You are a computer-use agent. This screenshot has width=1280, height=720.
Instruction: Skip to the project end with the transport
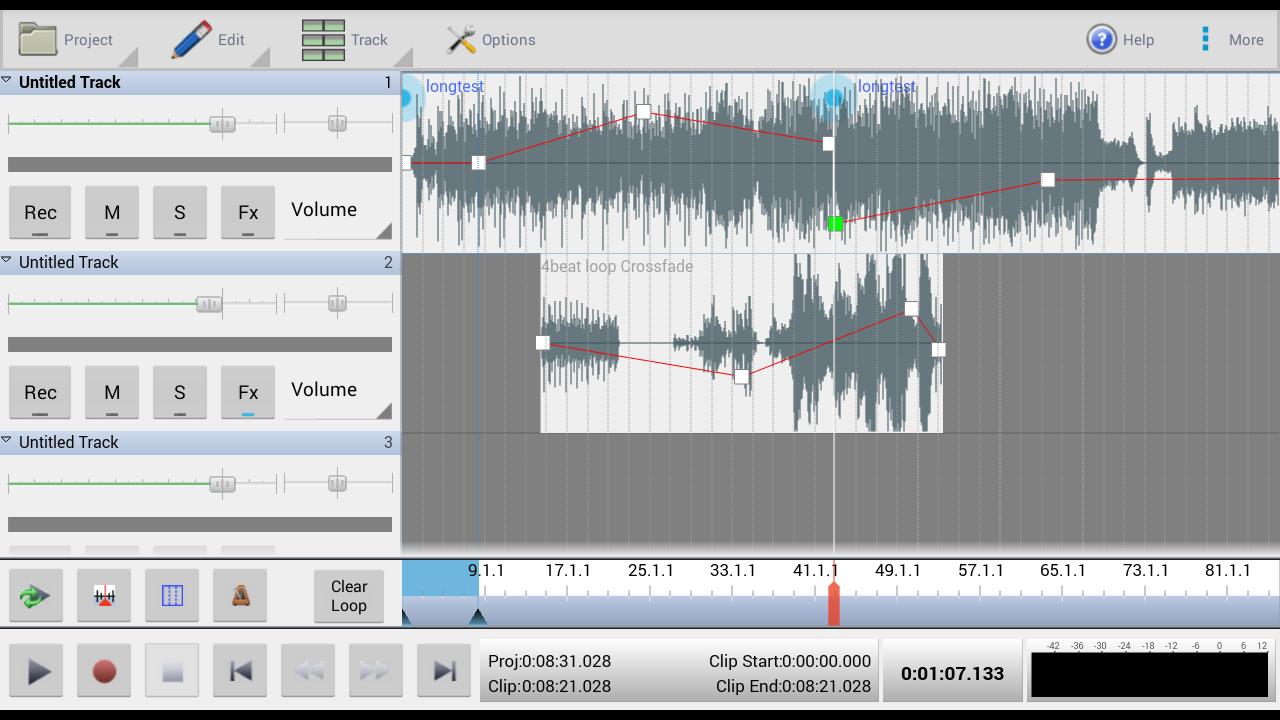(443, 670)
